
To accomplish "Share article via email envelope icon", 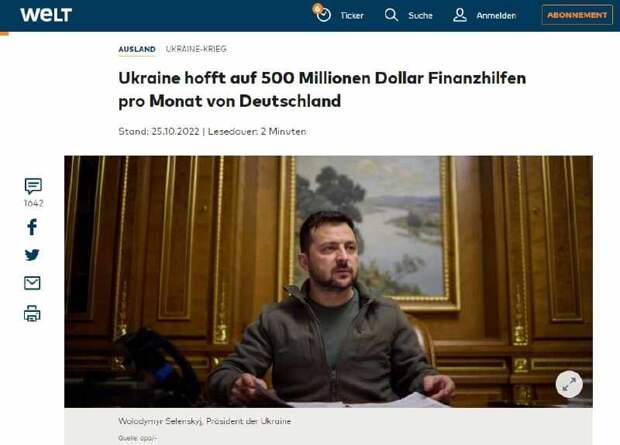I will pyautogui.click(x=32, y=283).
